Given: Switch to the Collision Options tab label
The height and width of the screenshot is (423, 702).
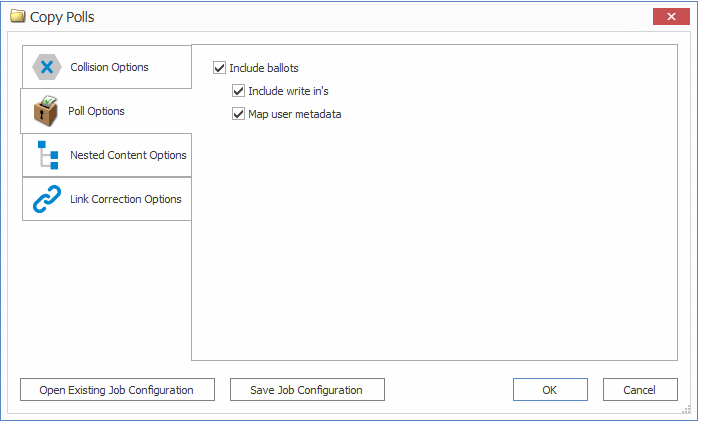Looking at the screenshot, I should 109,67.
